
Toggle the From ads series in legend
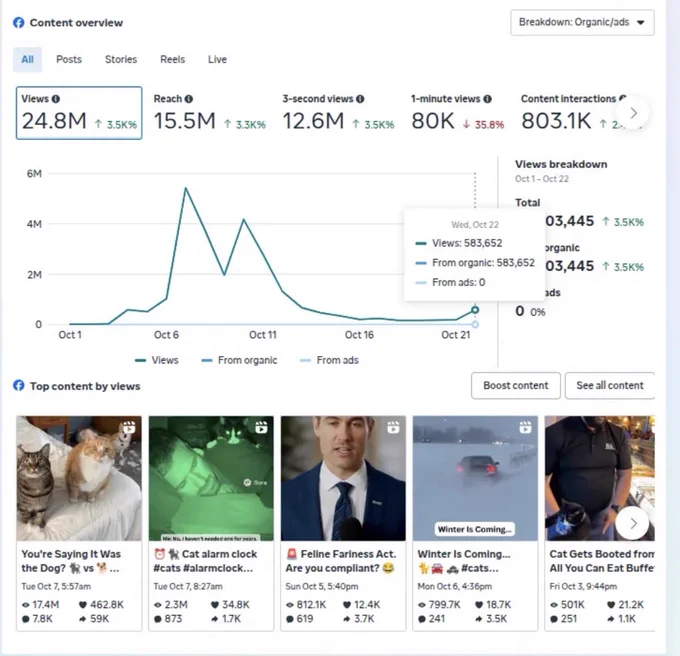(329, 360)
